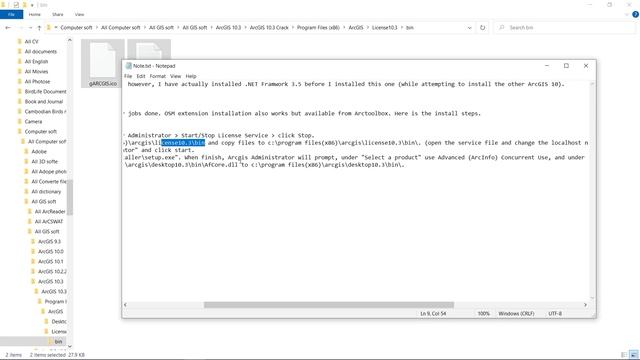
Task: Click the UTF-8 encoding status entry
Action: (x=555, y=313)
